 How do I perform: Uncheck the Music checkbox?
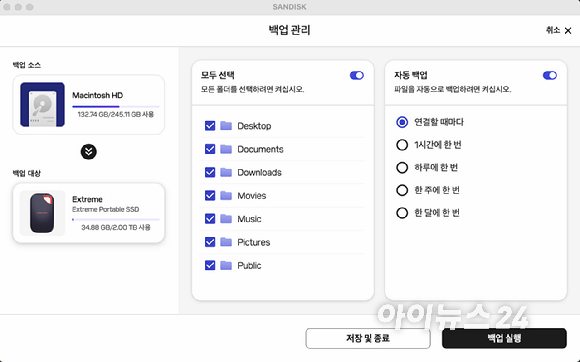point(210,219)
